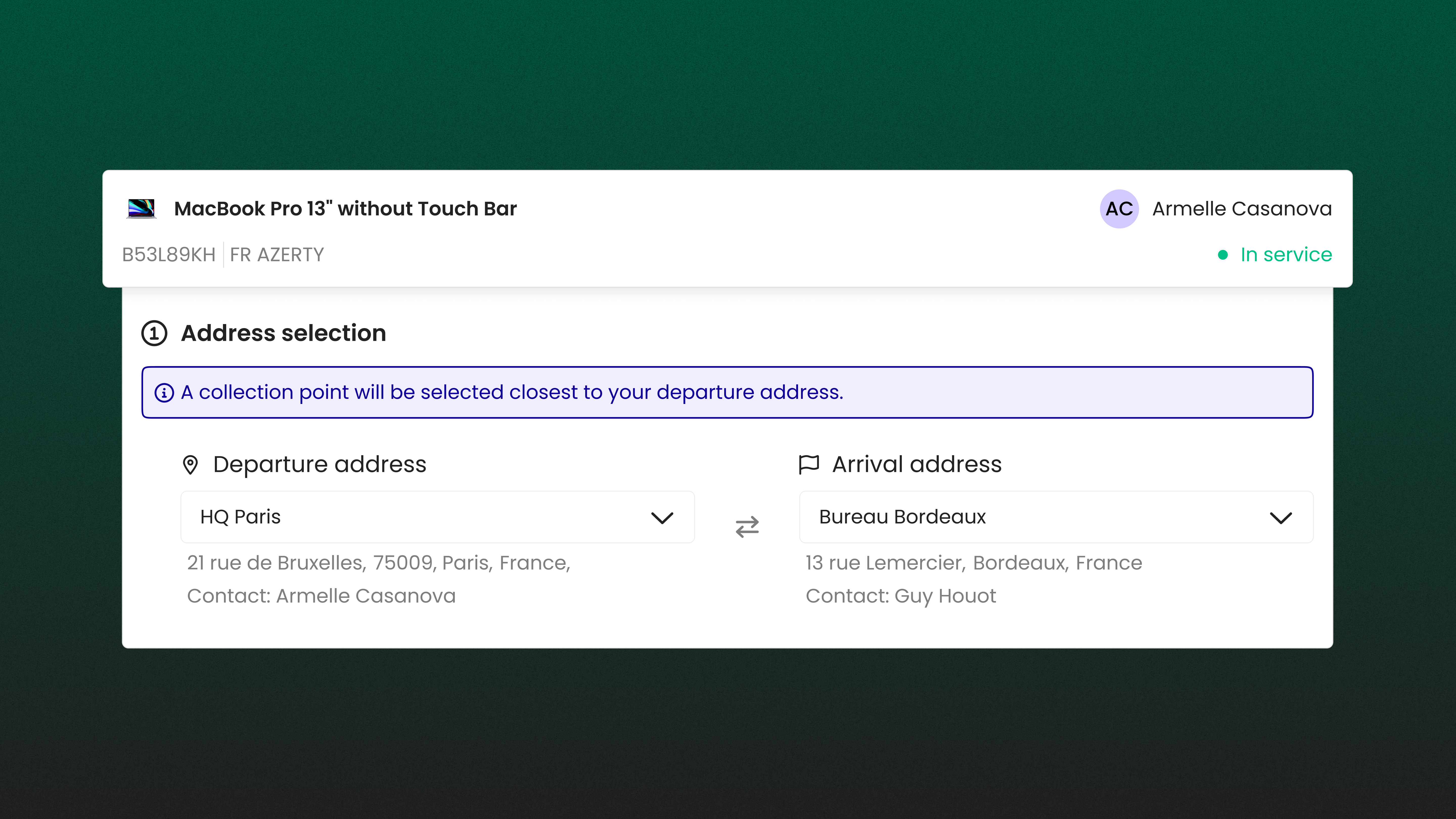This screenshot has width=1456, height=819.
Task: Click the swap addresses arrows icon
Action: 747,527
